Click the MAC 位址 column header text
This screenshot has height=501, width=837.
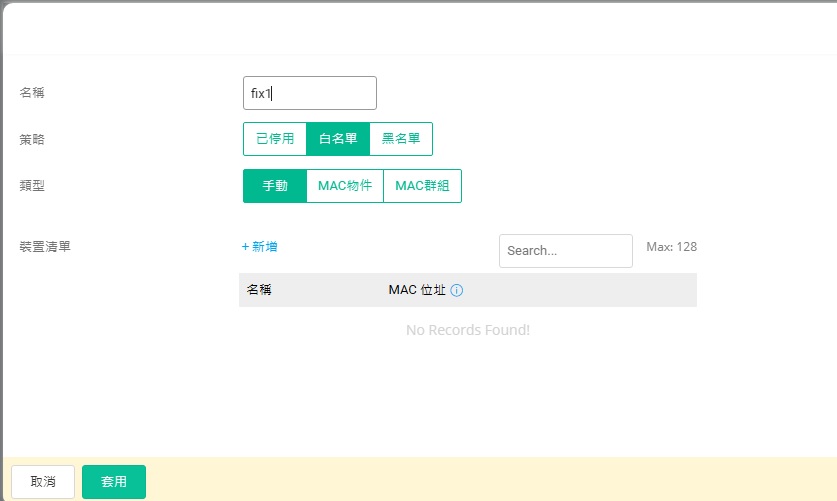417,291
